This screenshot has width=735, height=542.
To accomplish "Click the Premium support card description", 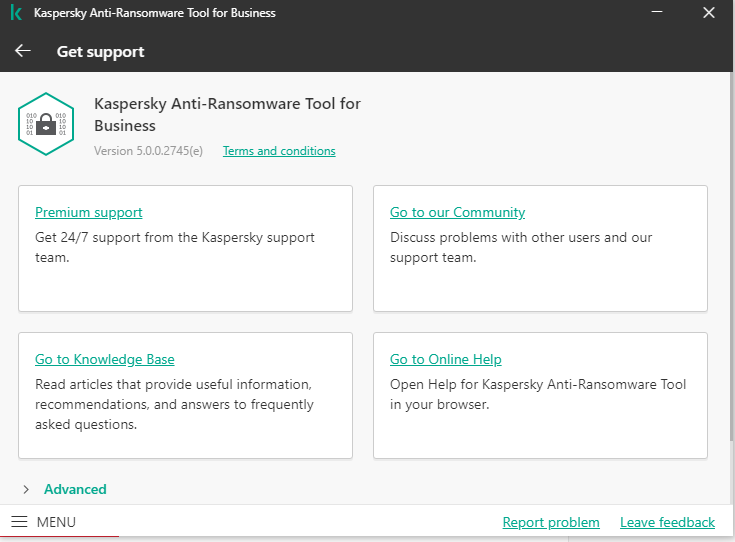I will [175, 247].
